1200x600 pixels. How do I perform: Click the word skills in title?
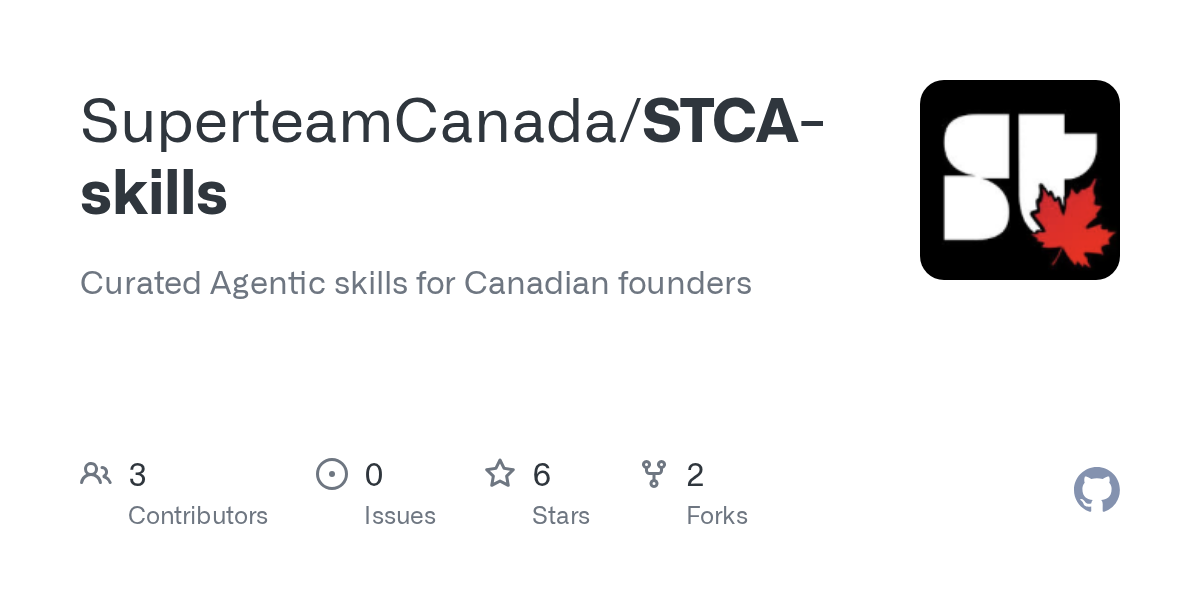pyautogui.click(x=154, y=193)
